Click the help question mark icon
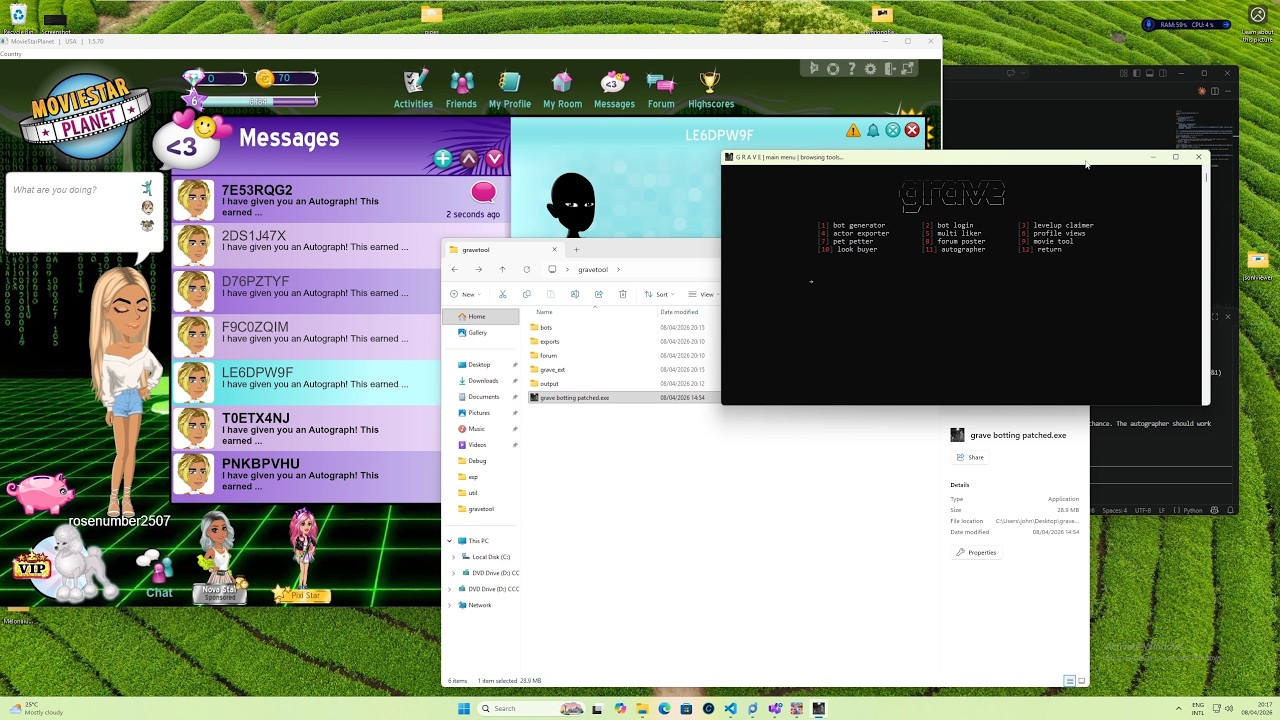 851,69
